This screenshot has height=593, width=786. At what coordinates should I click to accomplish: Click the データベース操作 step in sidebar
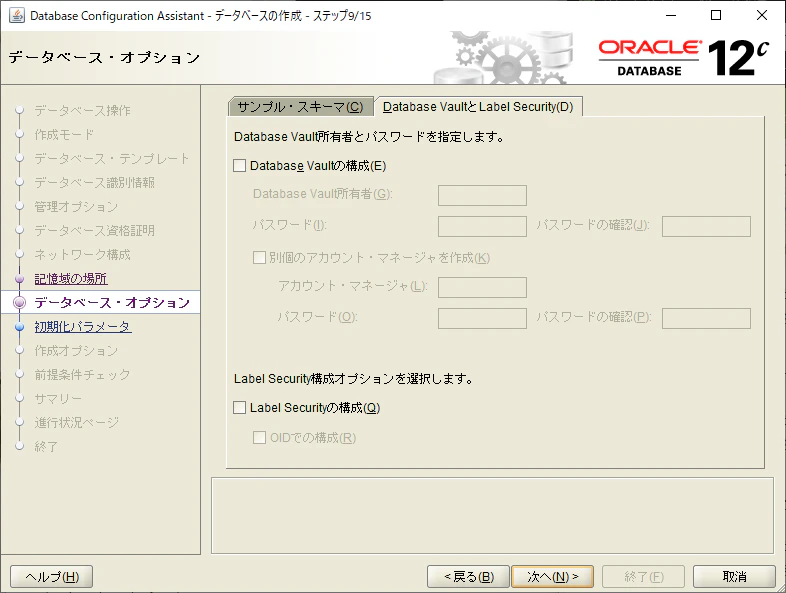(x=82, y=110)
